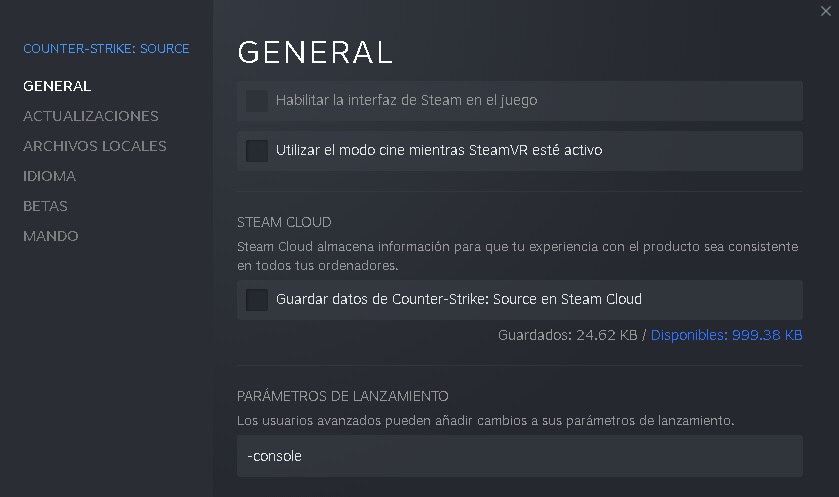
Task: Open the General section in the sidebar
Action: (x=57, y=86)
